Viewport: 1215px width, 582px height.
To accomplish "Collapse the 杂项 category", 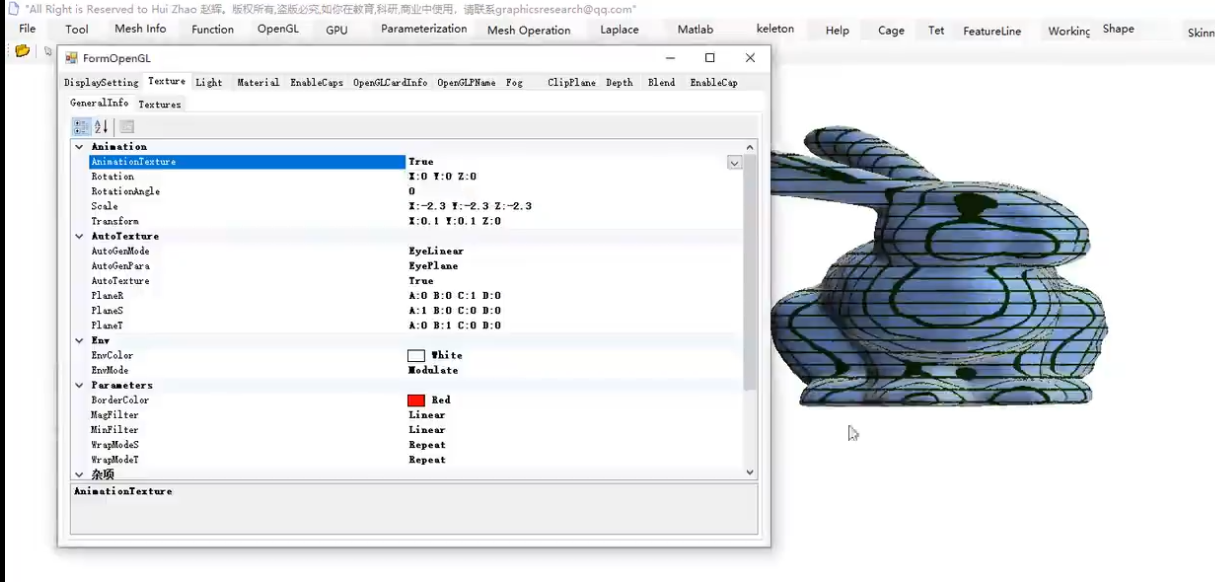I will point(80,474).
